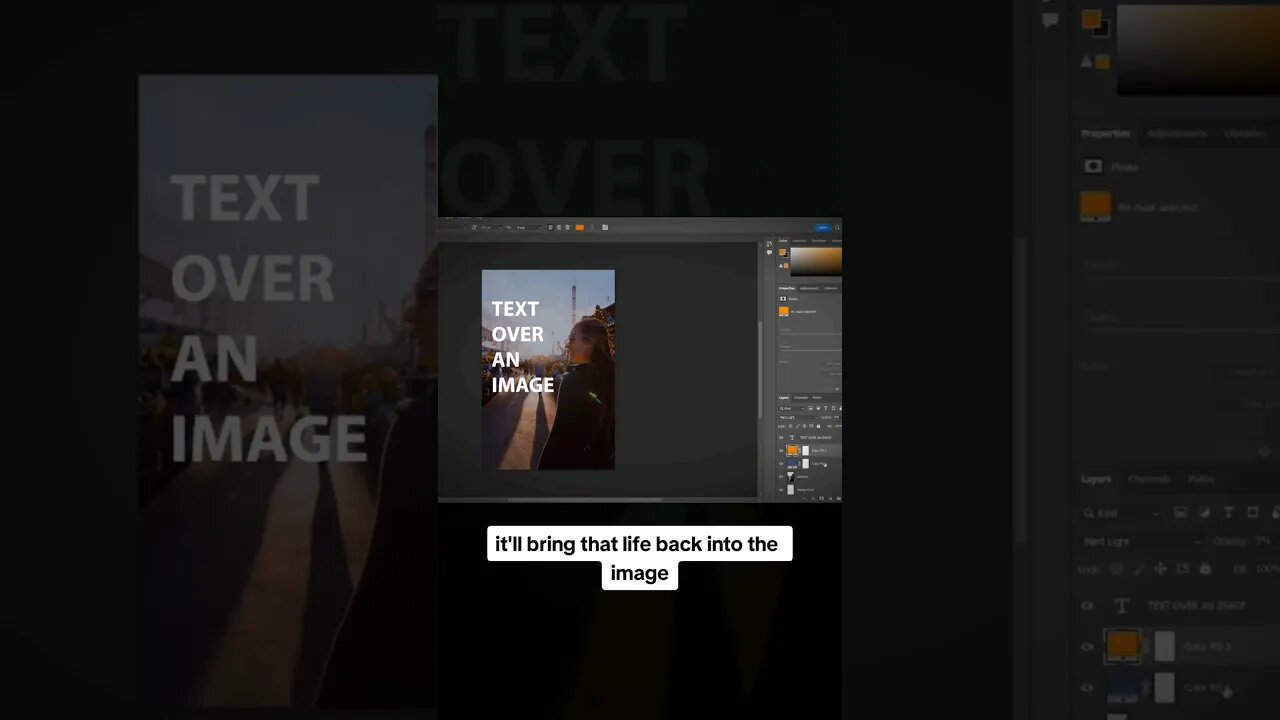This screenshot has width=1280, height=720.
Task: Open the Kind layer filter dropdown
Action: 791,408
